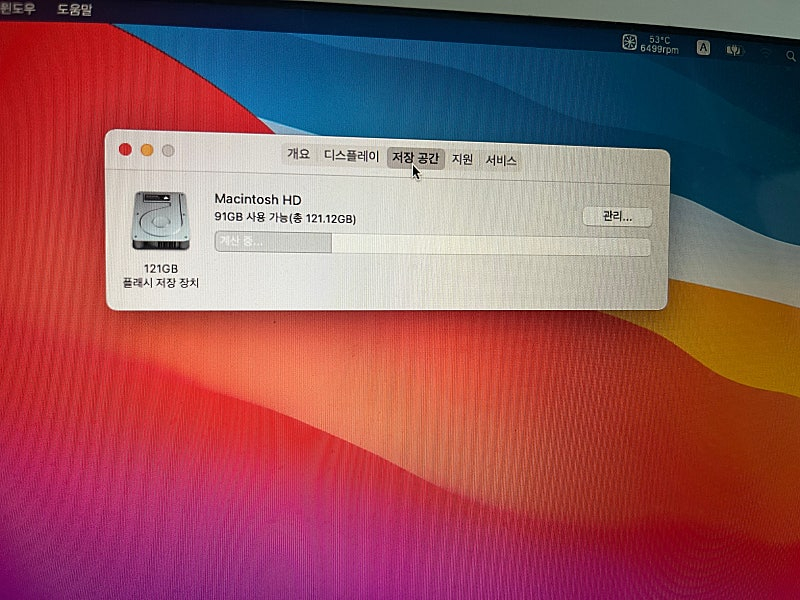This screenshot has width=800, height=600.
Task: Click the Macintosh HD hard disk icon
Action: click(158, 221)
